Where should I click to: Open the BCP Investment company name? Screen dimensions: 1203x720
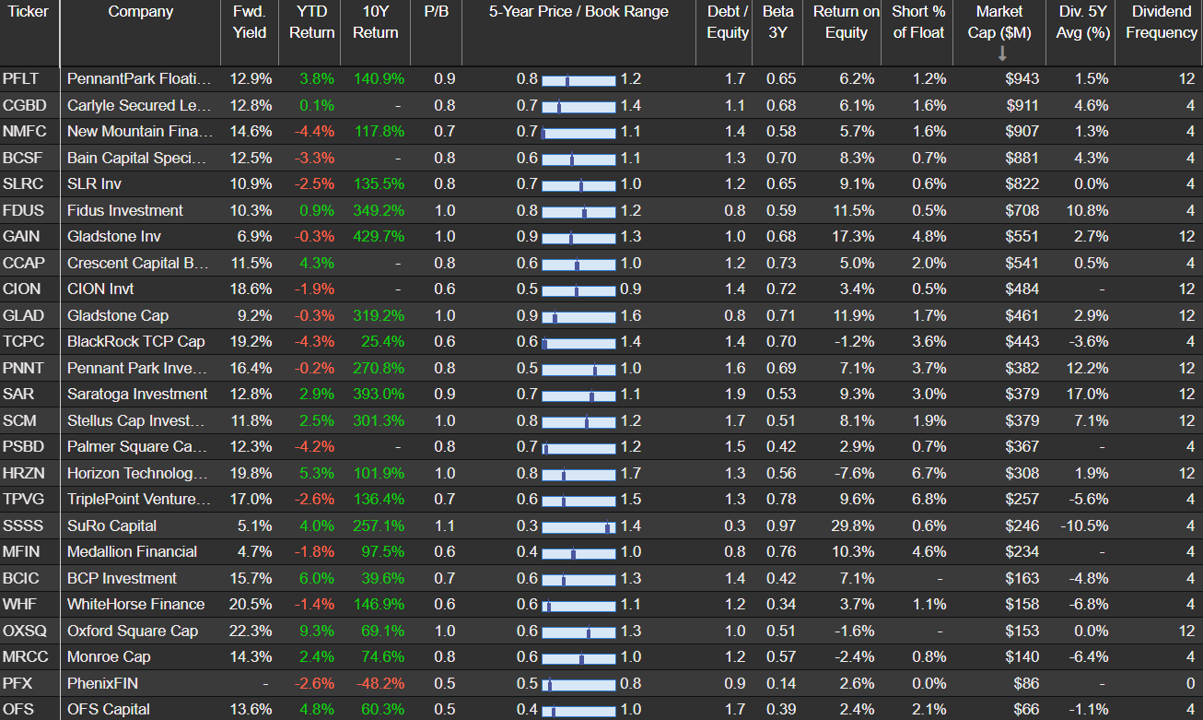pos(122,578)
